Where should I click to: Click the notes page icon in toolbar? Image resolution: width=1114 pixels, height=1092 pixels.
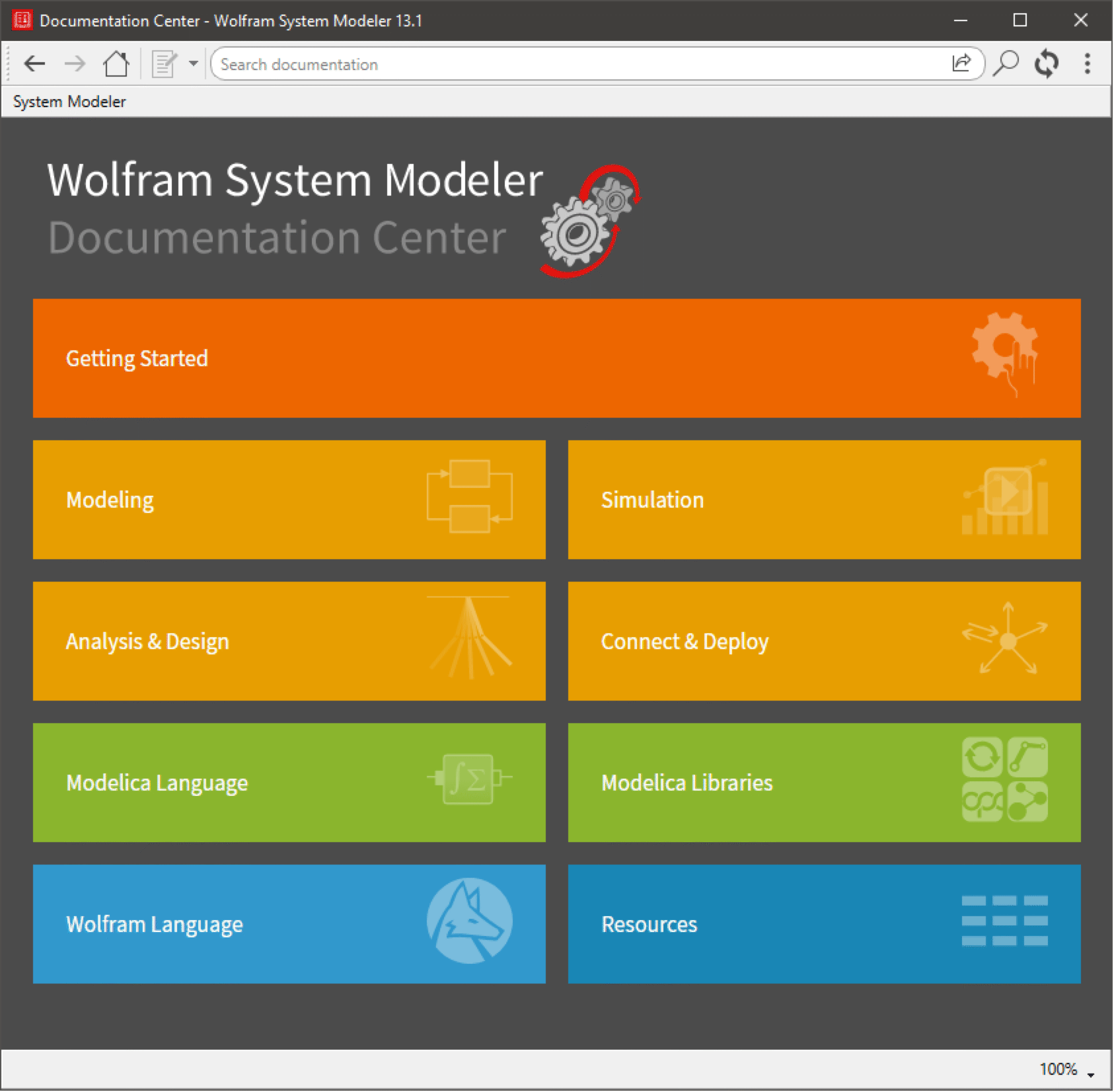pyautogui.click(x=164, y=64)
